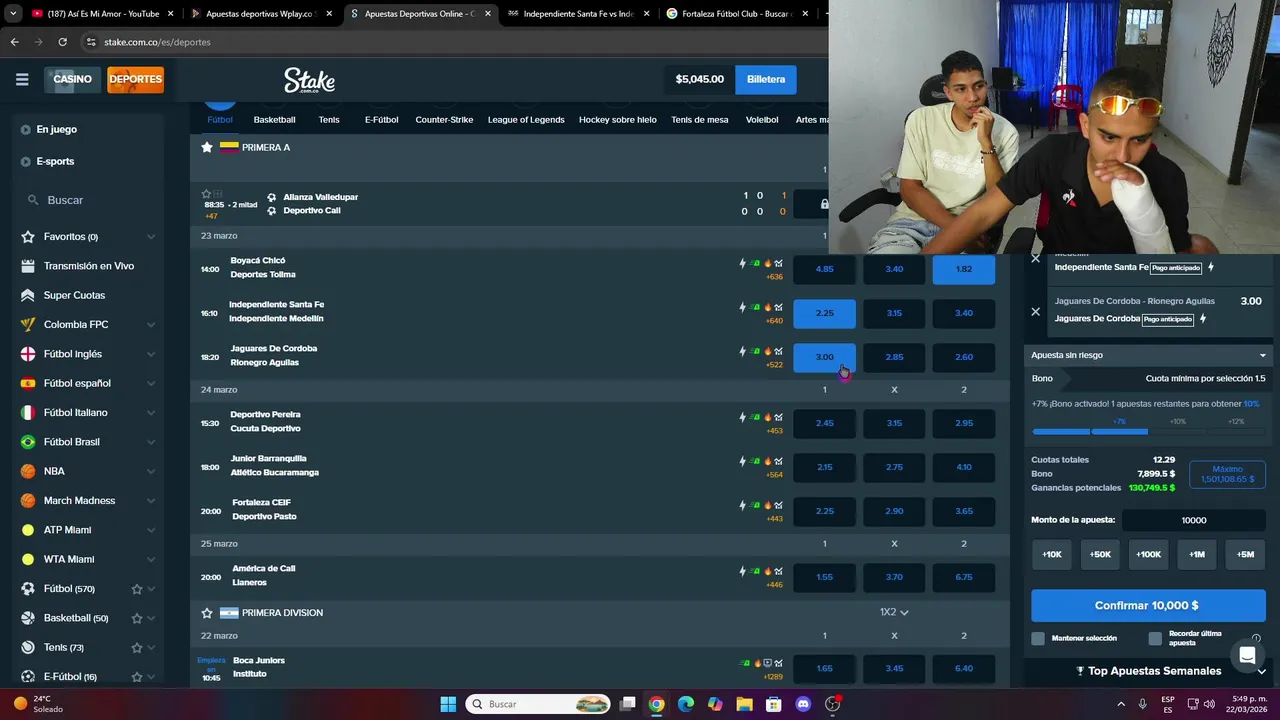Click the Máximo stake button
Screen dimensions: 1280x720
1227,474
